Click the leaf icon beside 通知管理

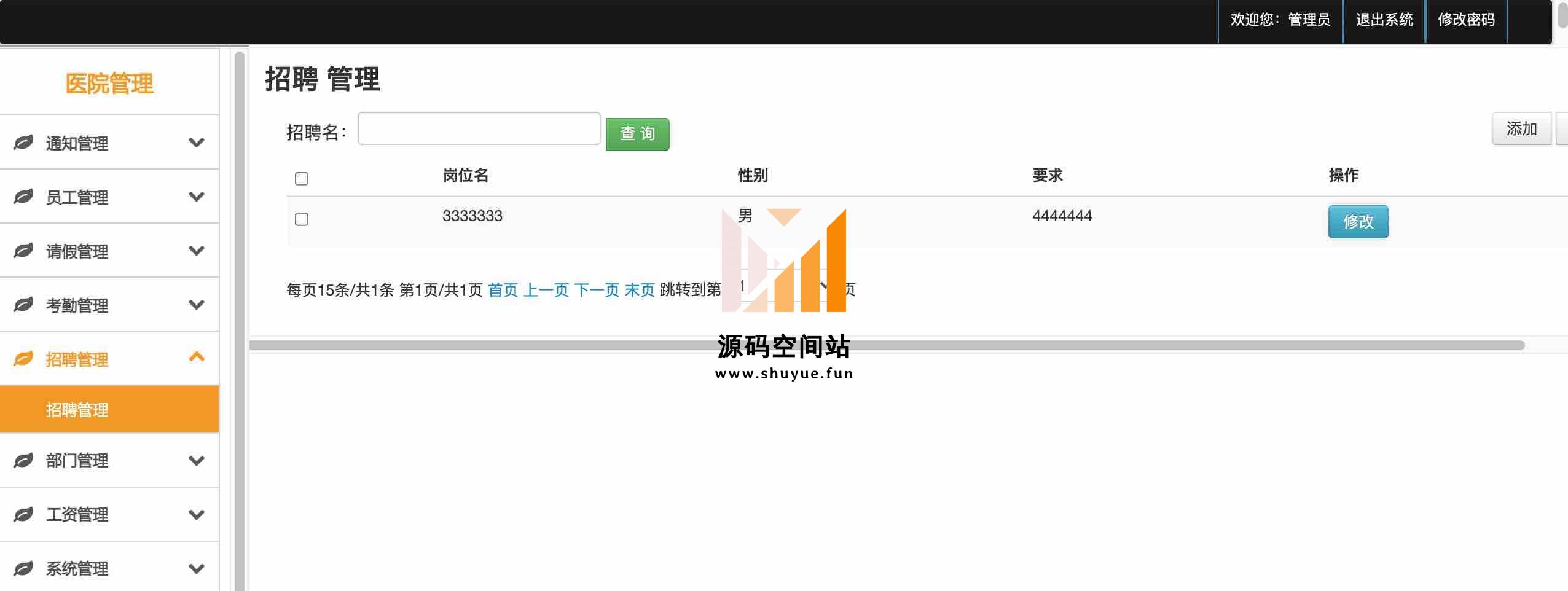pyautogui.click(x=23, y=143)
